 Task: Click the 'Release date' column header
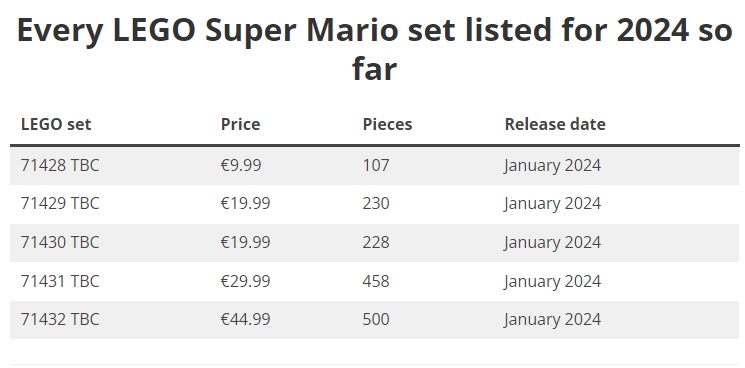[555, 124]
